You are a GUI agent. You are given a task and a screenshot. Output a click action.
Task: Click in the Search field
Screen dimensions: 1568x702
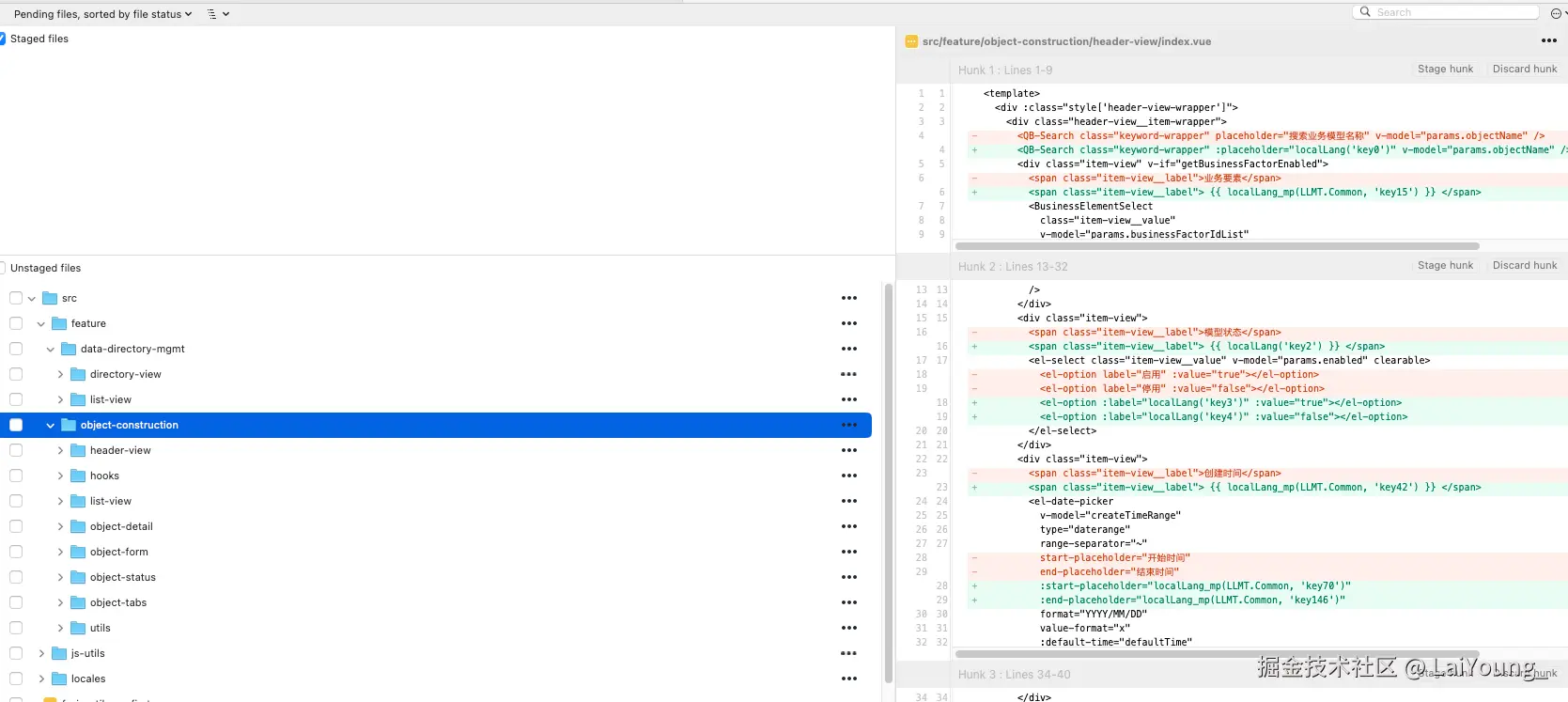coord(1445,12)
